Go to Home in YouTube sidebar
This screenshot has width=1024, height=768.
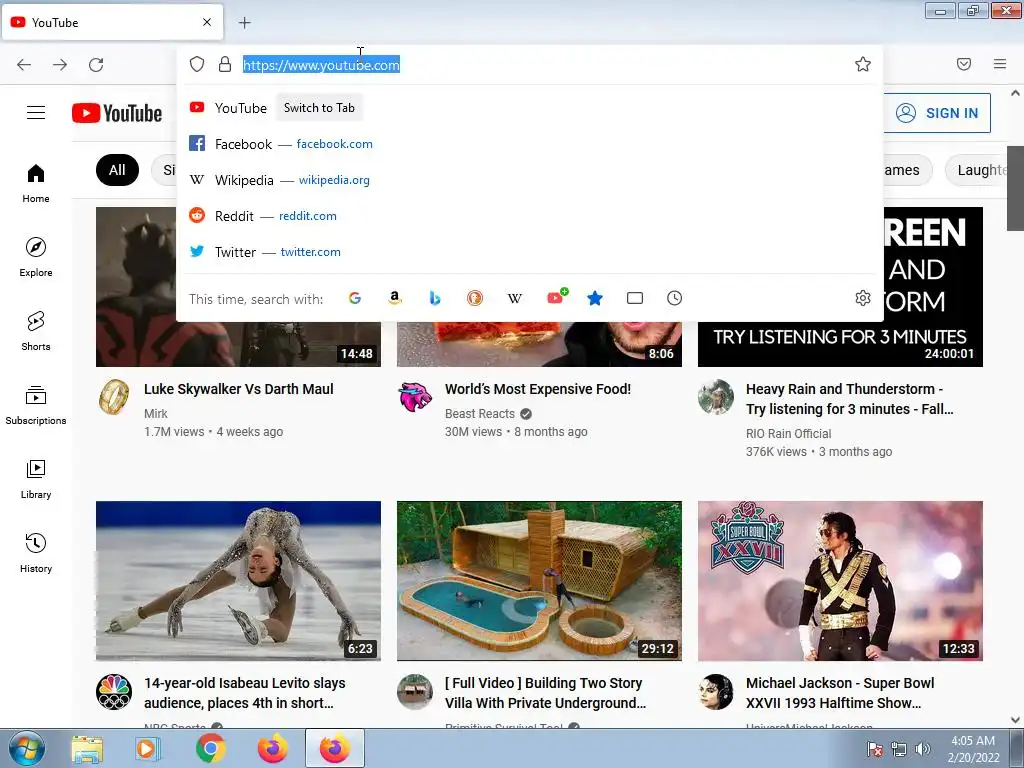[36, 184]
